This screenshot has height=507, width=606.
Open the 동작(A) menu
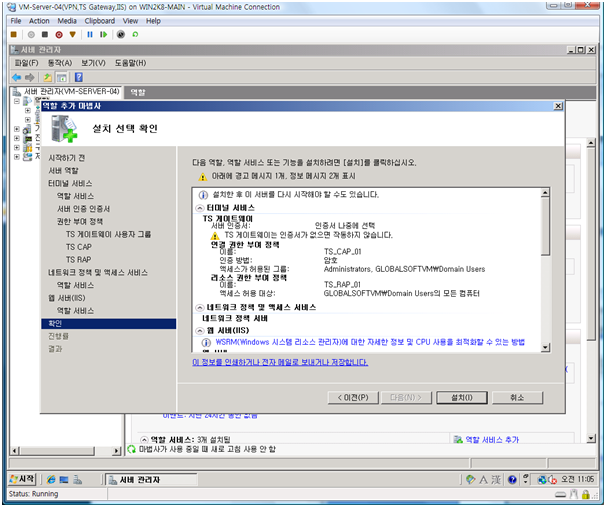60,63
